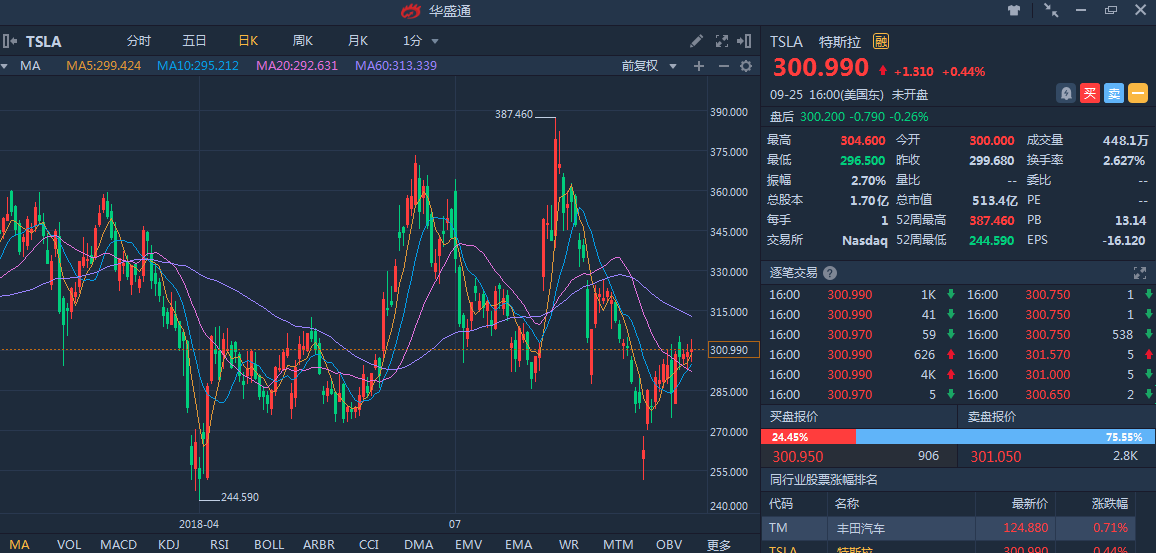The image size is (1156, 553).
Task: Expand the chart to fullscreen
Action: (x=722, y=41)
